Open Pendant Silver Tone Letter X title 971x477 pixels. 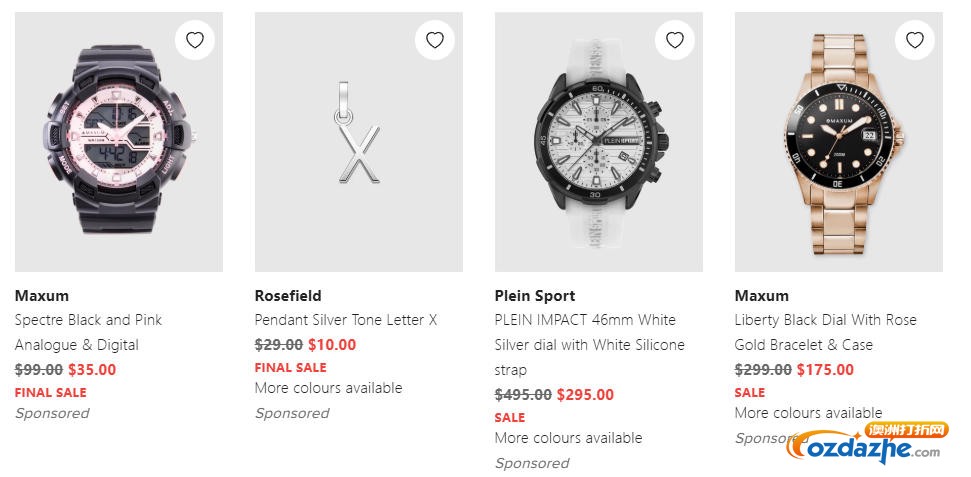point(346,320)
